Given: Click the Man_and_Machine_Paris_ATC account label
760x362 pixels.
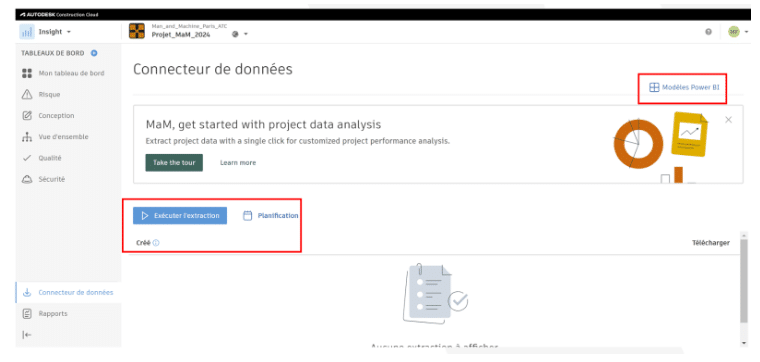Looking at the screenshot, I should pyautogui.click(x=190, y=26).
